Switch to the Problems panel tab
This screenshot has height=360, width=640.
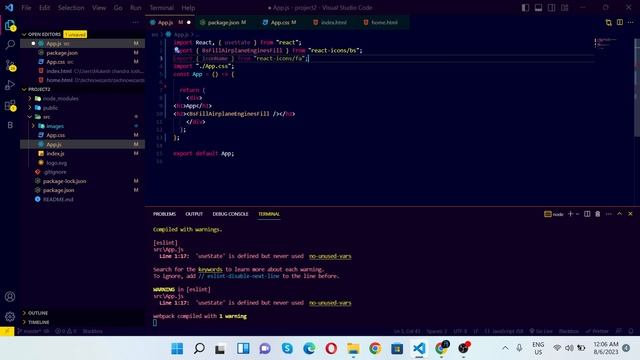pos(164,214)
